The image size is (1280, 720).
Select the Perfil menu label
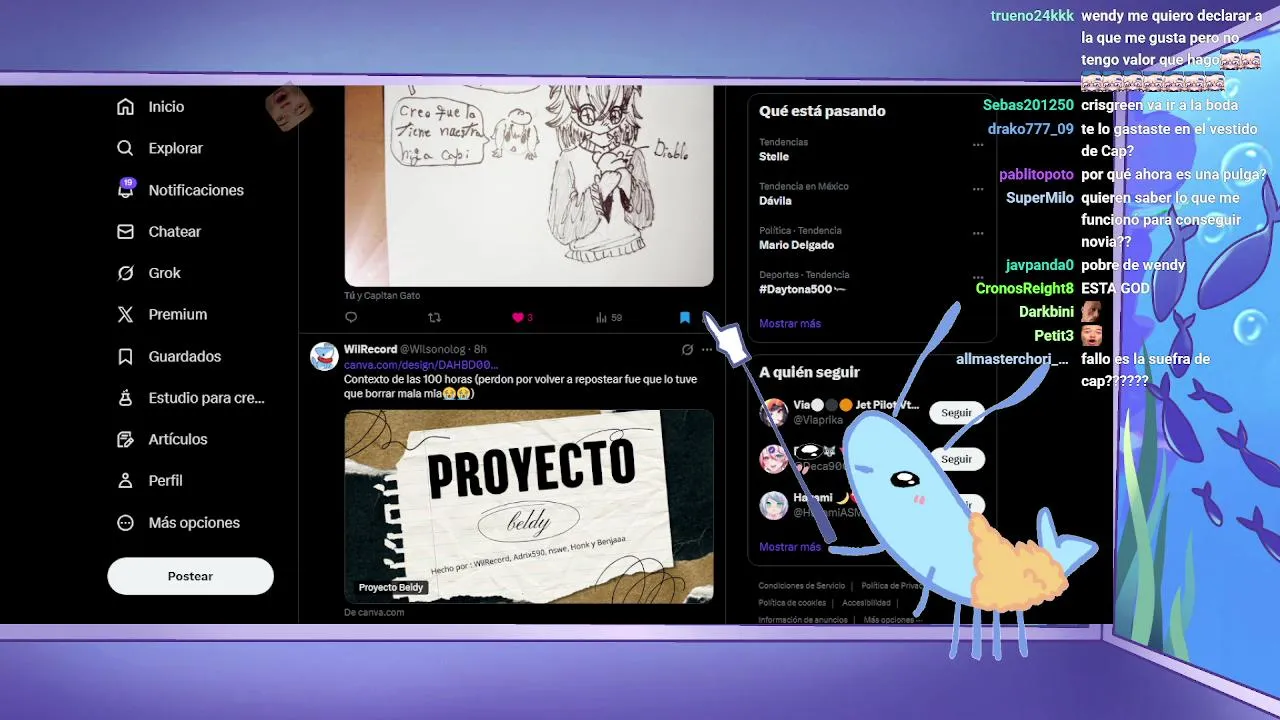coord(166,480)
